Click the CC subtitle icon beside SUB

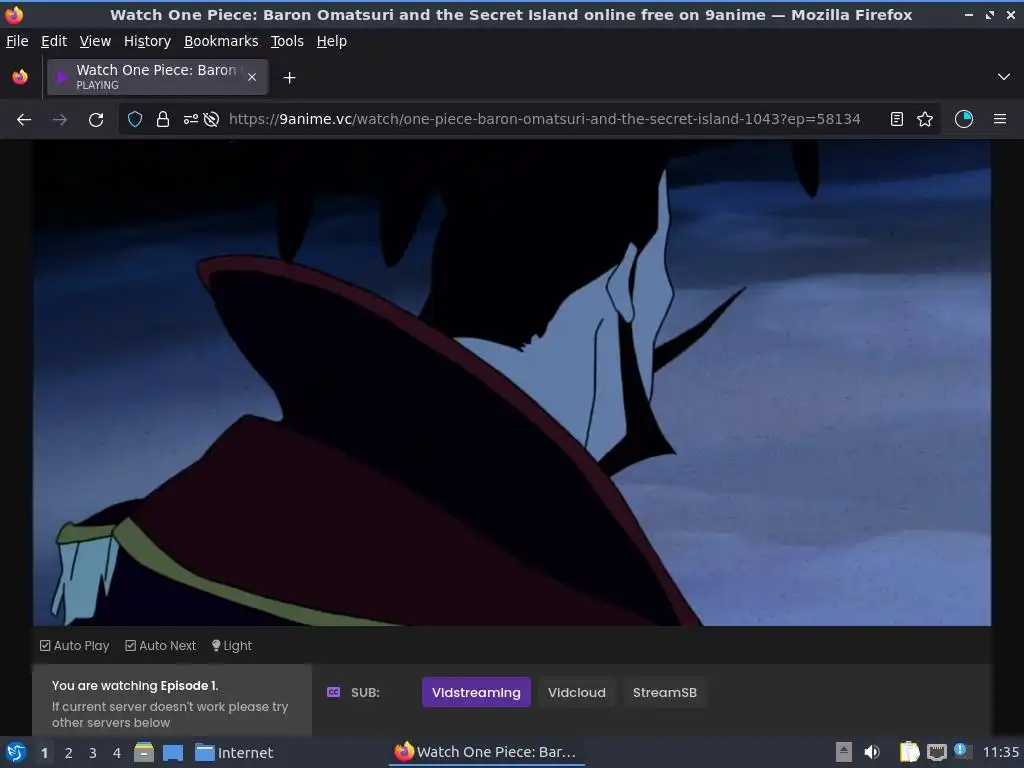tap(334, 692)
